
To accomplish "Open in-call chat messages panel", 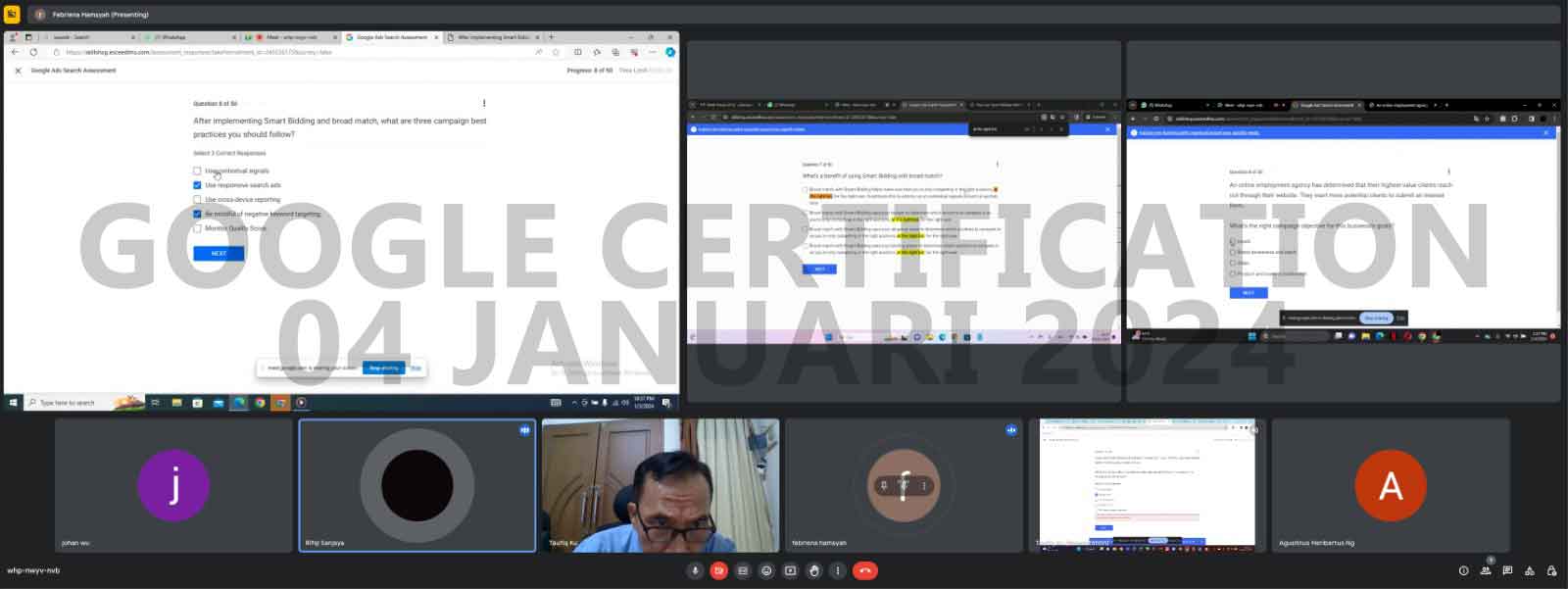I will click(1507, 570).
